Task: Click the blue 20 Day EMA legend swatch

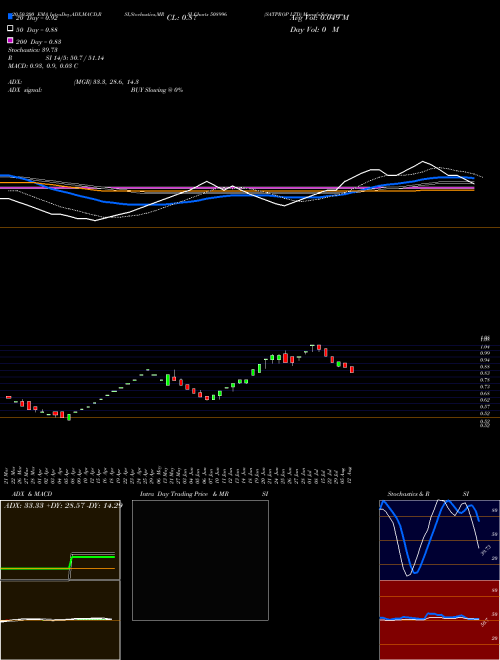Action: click(x=10, y=16)
